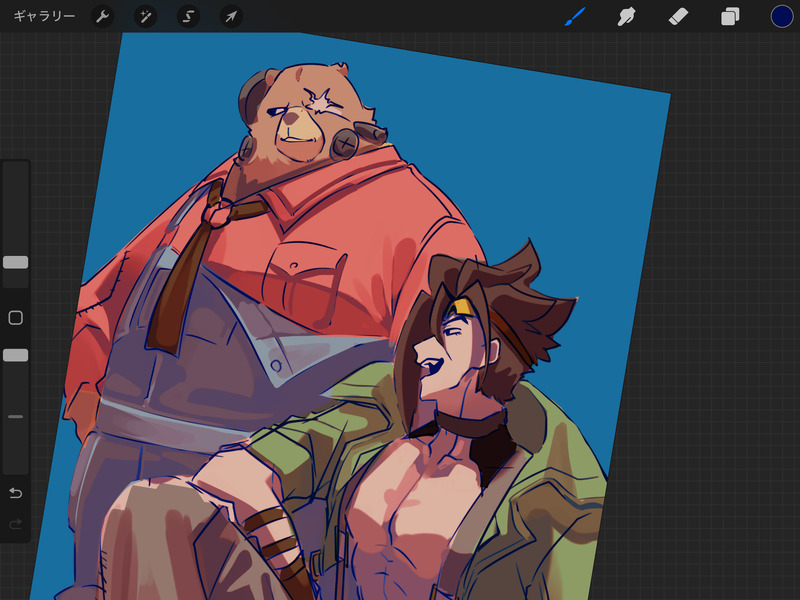800x600 pixels.
Task: Open the ギャラリー gallery view
Action: tap(44, 16)
